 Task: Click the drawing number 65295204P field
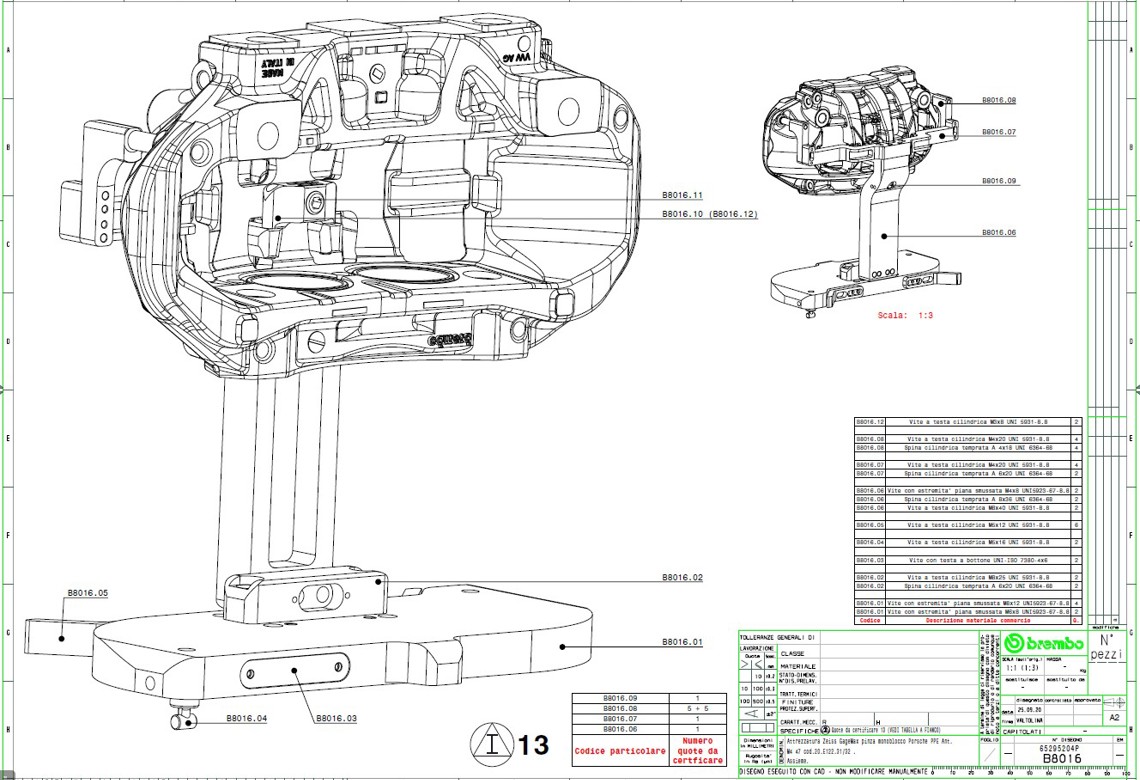tap(1059, 748)
